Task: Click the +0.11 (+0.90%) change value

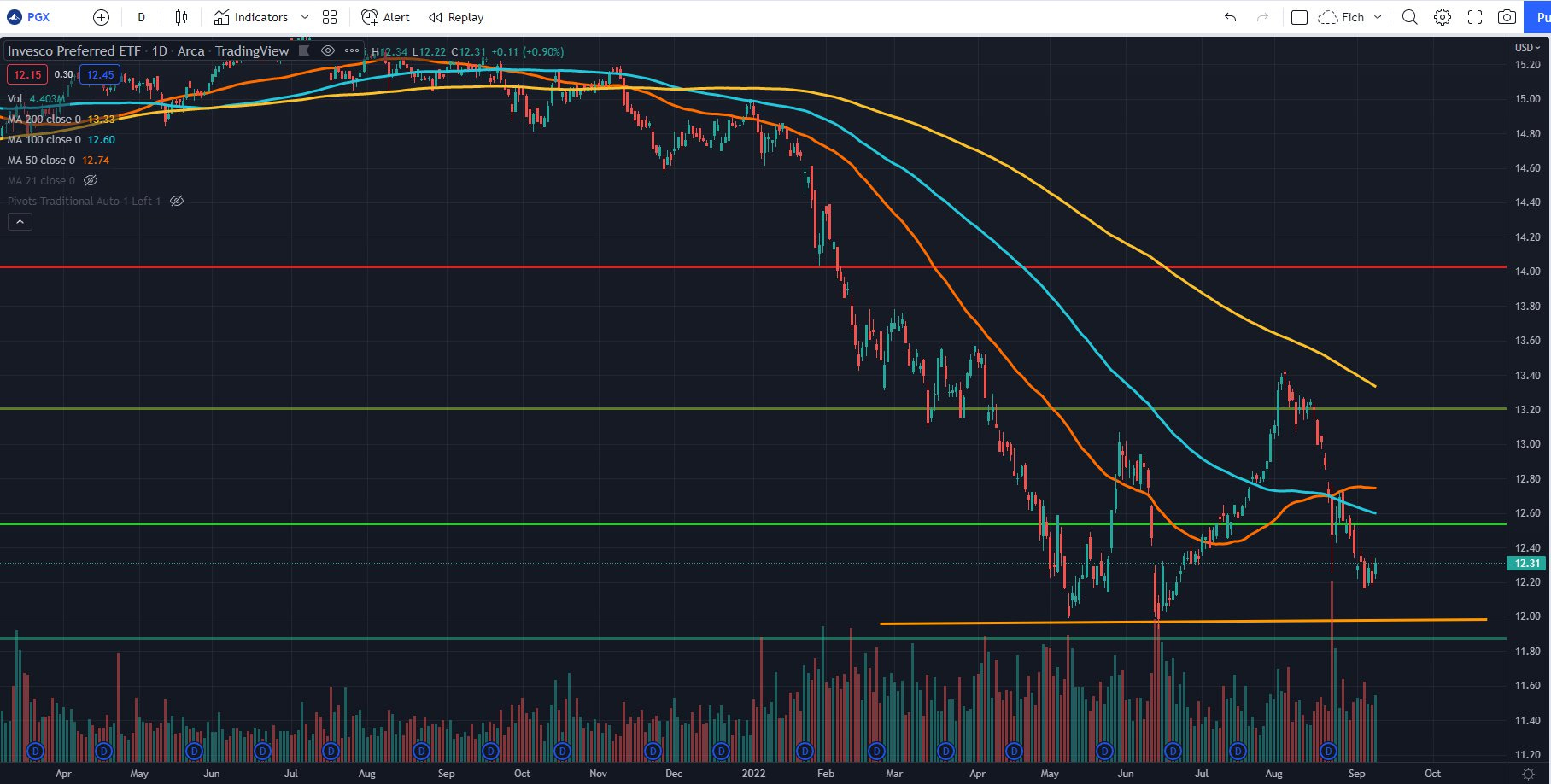Action: [x=527, y=51]
